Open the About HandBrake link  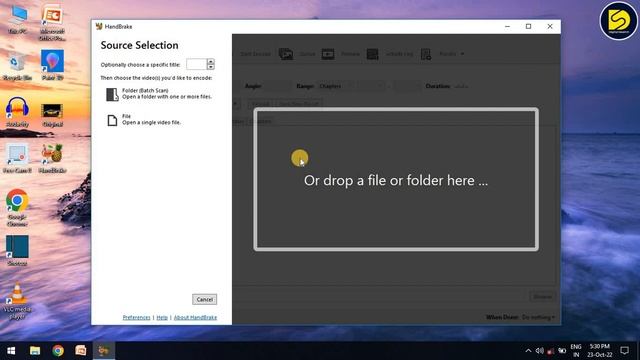(195, 318)
